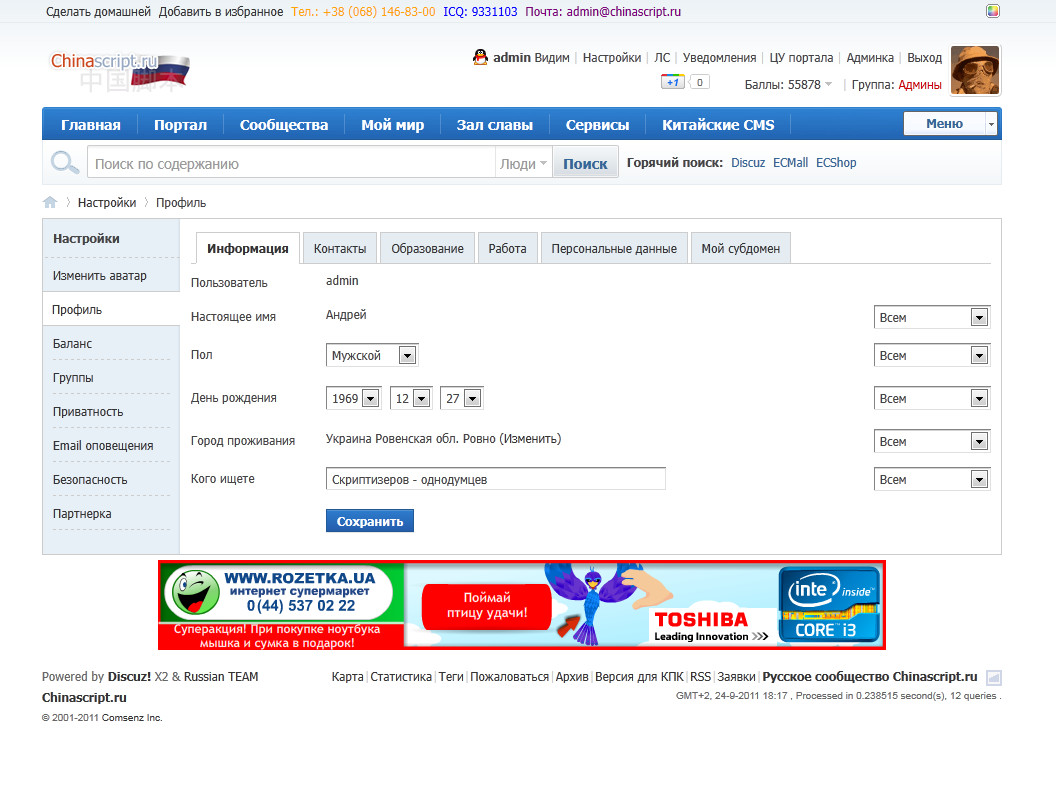Open the Уведомления link
1056x785 pixels.
(719, 58)
